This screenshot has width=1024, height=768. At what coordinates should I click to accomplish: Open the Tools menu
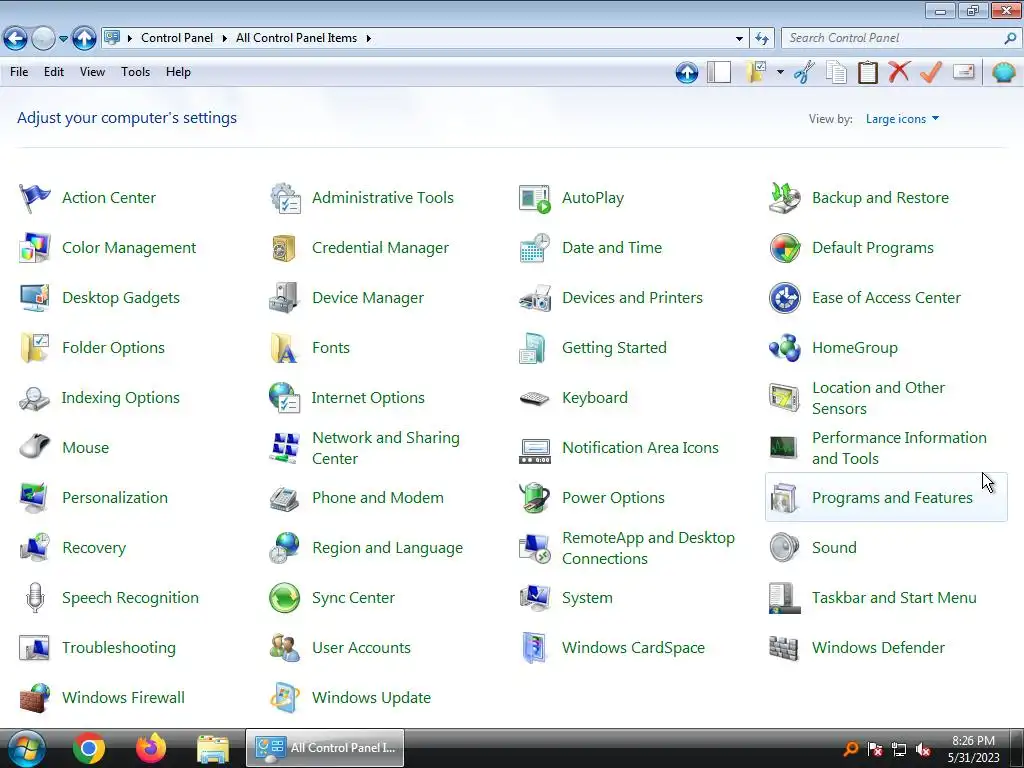[135, 72]
